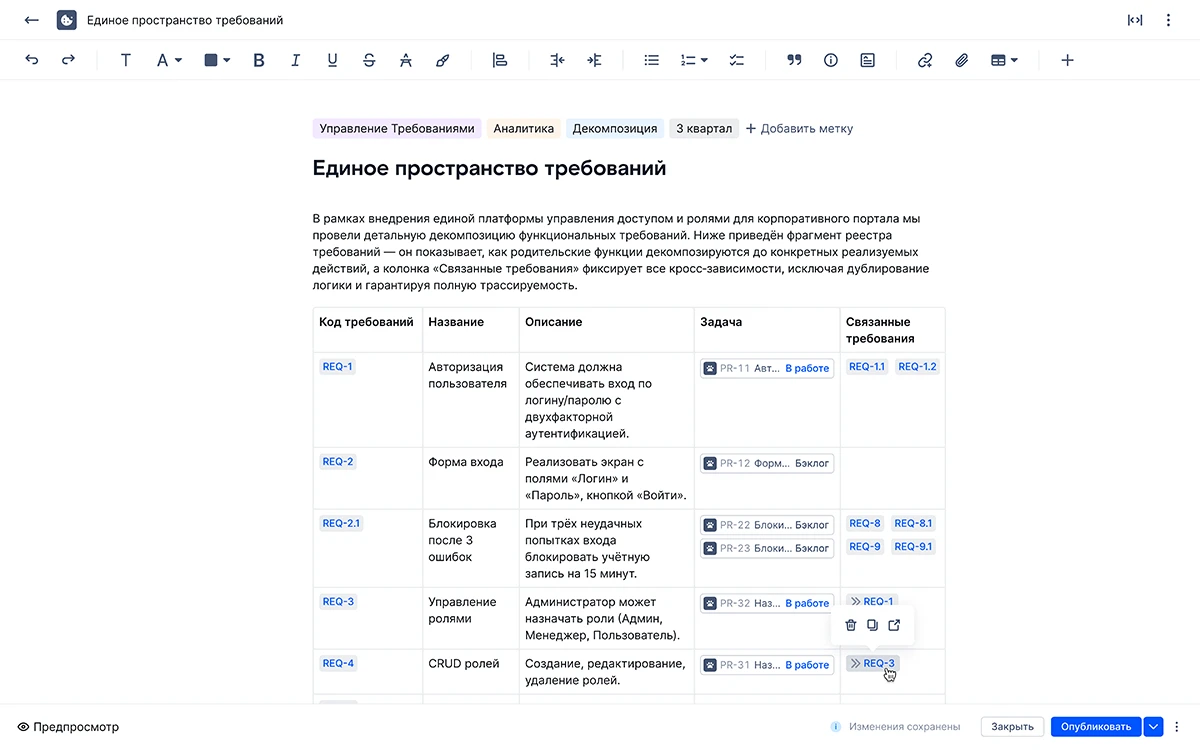Insert a bulleted list

tap(652, 60)
